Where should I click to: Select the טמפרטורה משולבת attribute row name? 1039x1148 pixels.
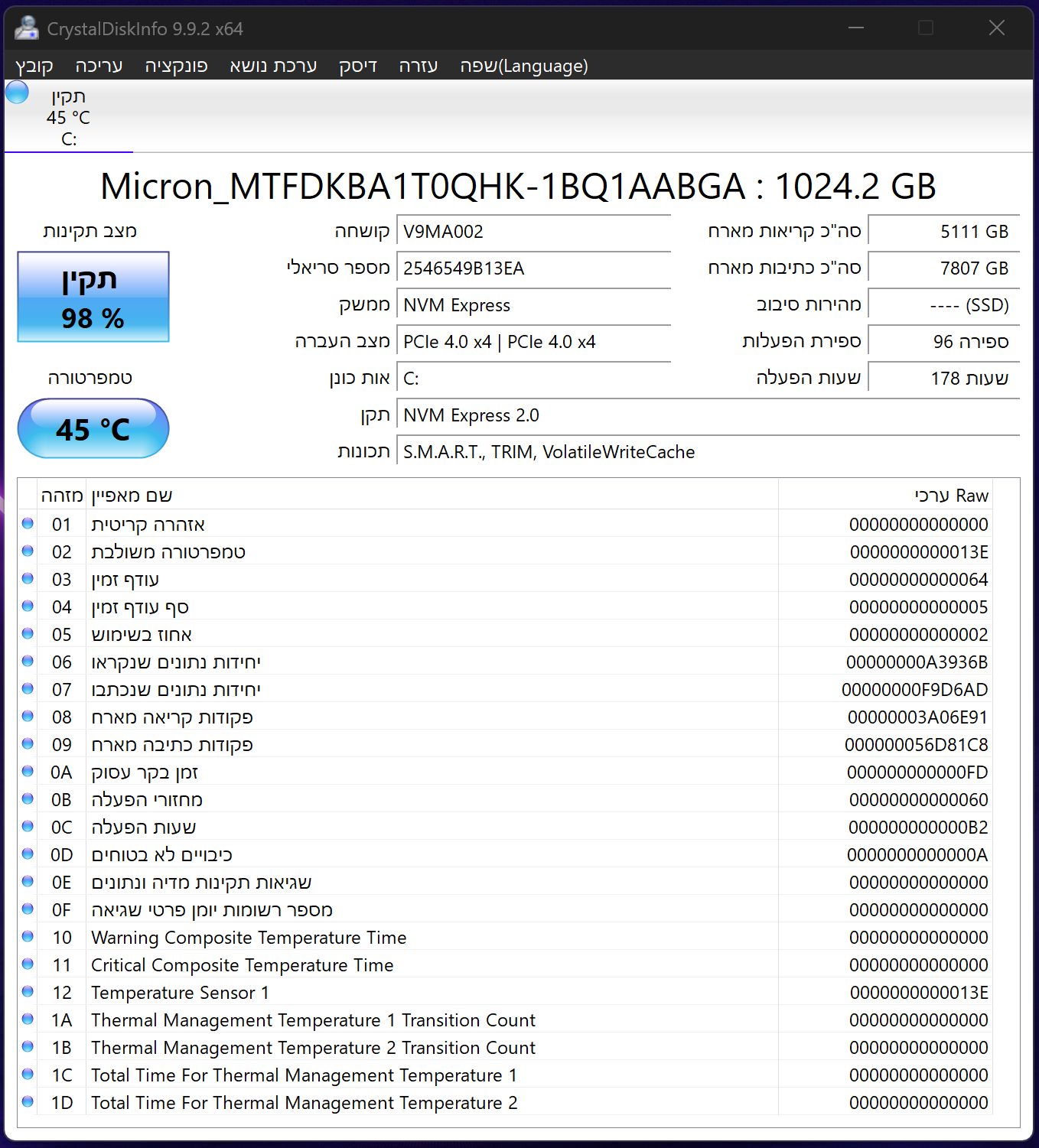click(168, 552)
